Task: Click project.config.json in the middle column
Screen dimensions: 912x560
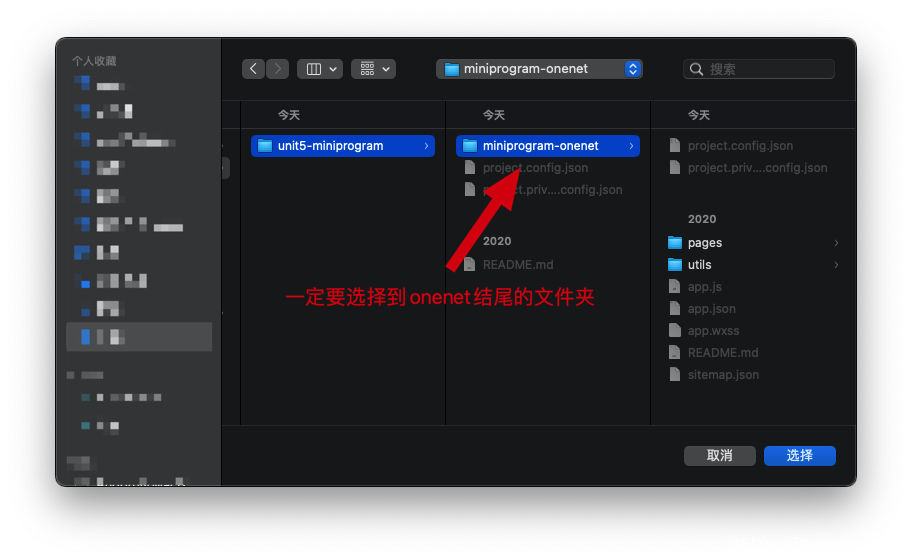Action: 535,168
